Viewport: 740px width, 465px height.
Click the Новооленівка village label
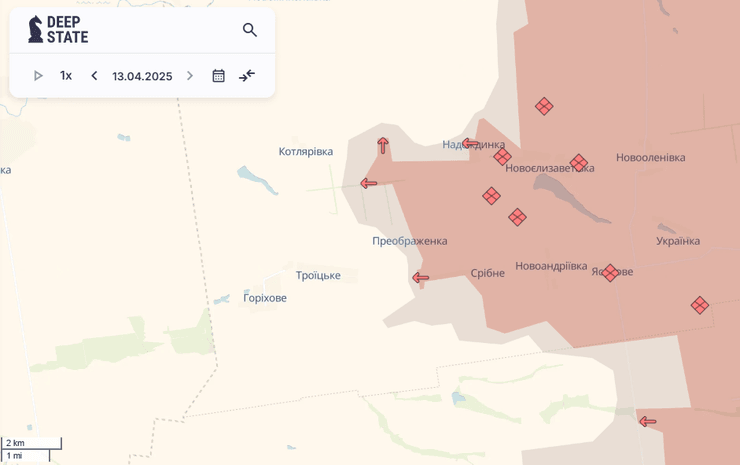click(x=651, y=158)
